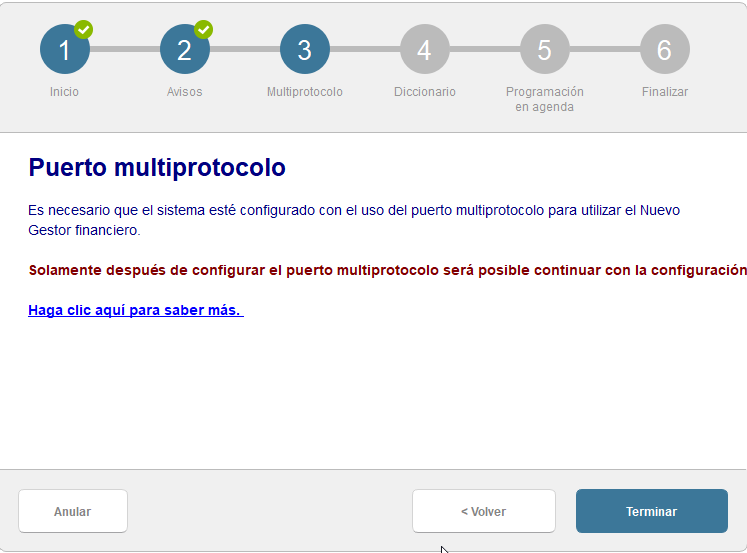Screen dimensions: 747x553
Task: Click green checkmark on step 1
Action: [x=84, y=30]
